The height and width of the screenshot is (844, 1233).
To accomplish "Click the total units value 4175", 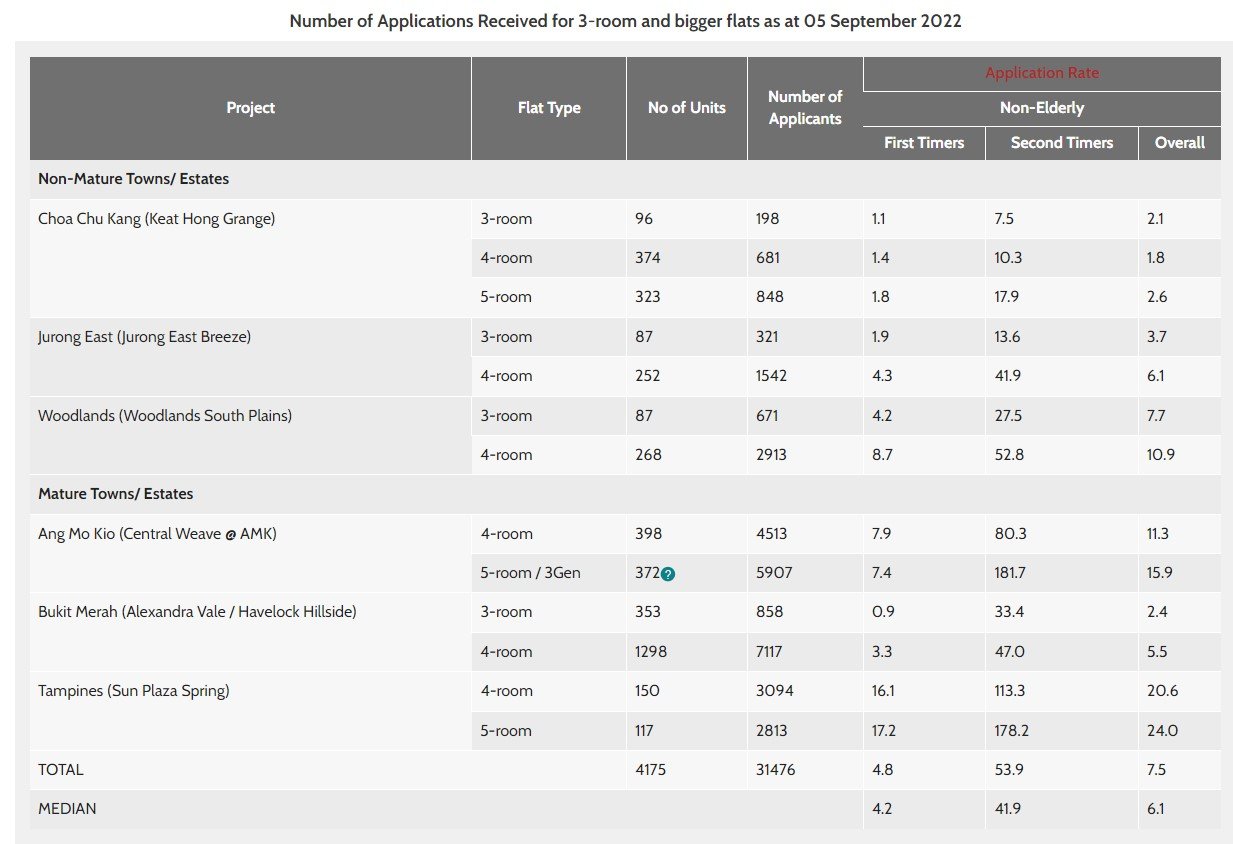I will tap(650, 770).
